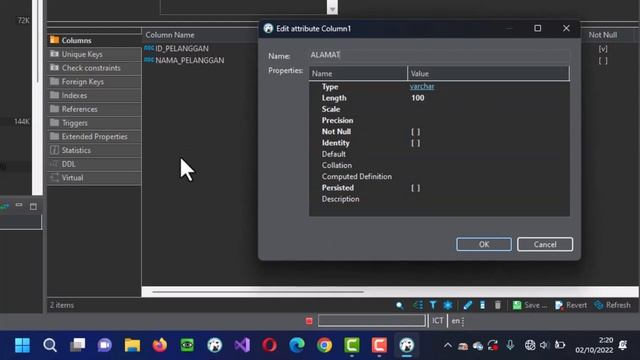
Task: Show the Triggers tab
Action: (94, 123)
